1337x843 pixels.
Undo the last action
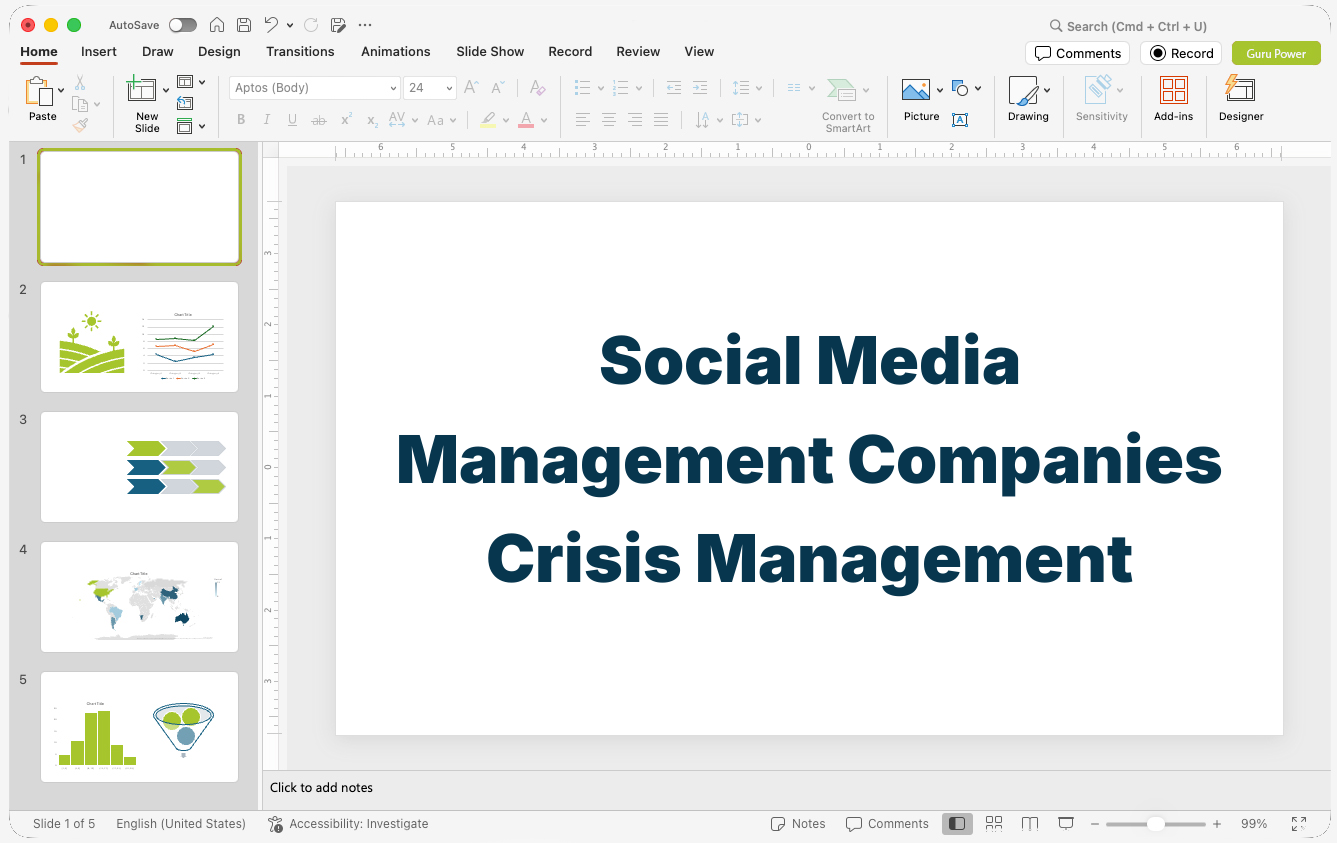[x=271, y=25]
